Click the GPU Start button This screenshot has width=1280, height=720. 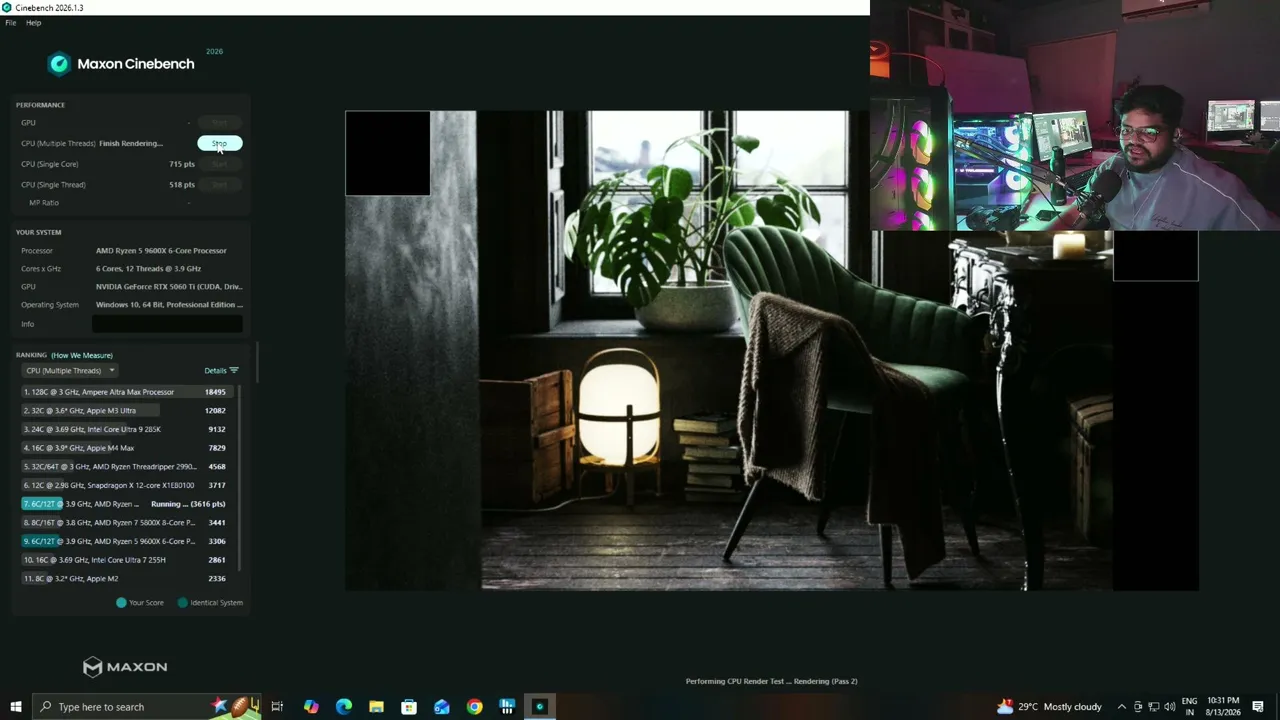(220, 123)
